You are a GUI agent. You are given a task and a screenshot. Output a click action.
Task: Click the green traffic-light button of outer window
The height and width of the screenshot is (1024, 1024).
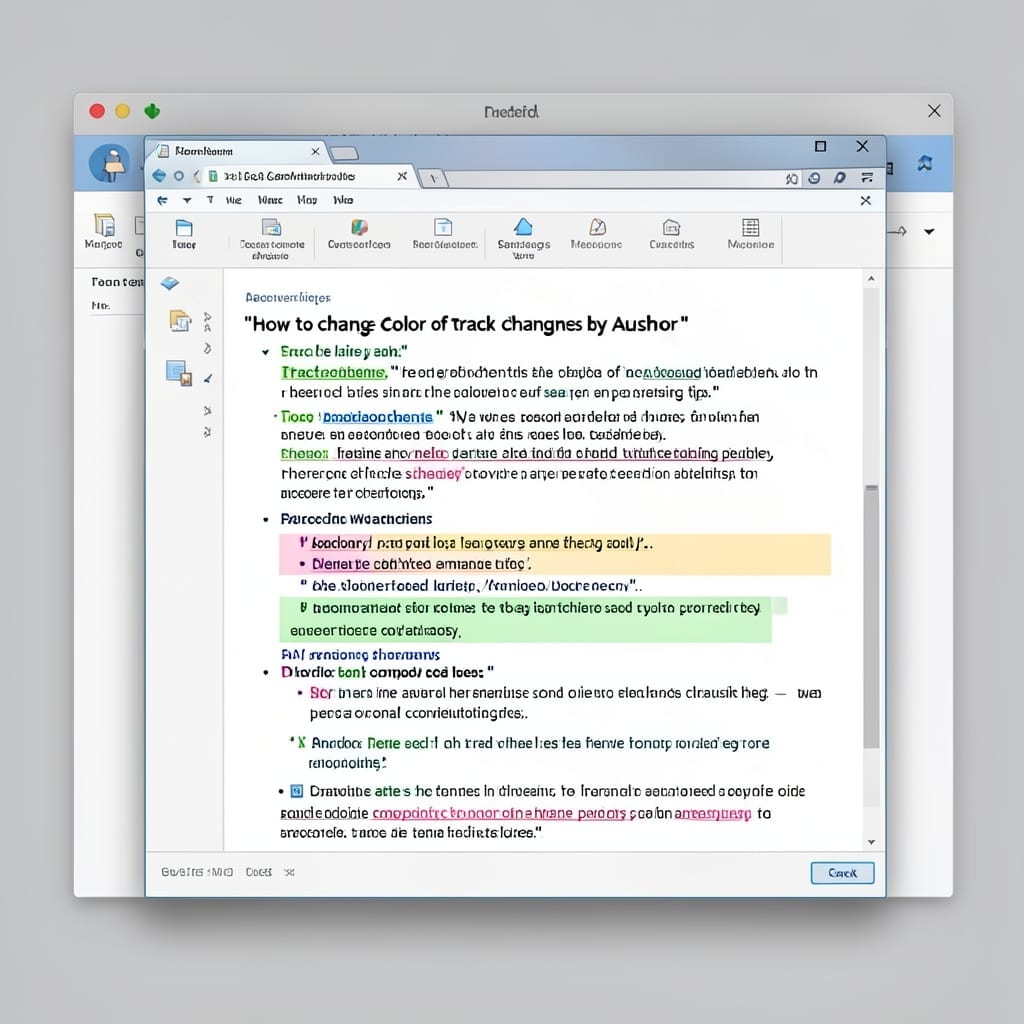[x=152, y=111]
